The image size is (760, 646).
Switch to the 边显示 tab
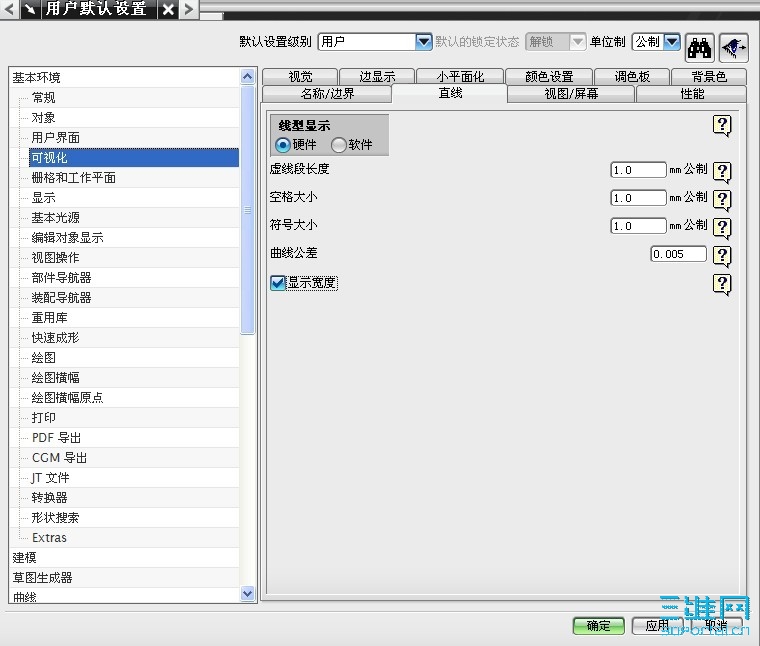pos(377,76)
